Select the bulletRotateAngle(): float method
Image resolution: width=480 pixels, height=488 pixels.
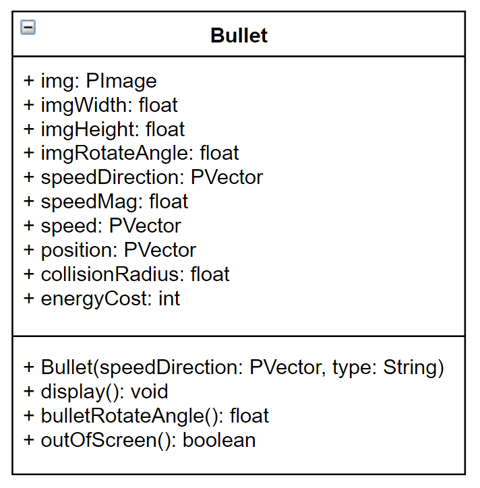coord(146,416)
